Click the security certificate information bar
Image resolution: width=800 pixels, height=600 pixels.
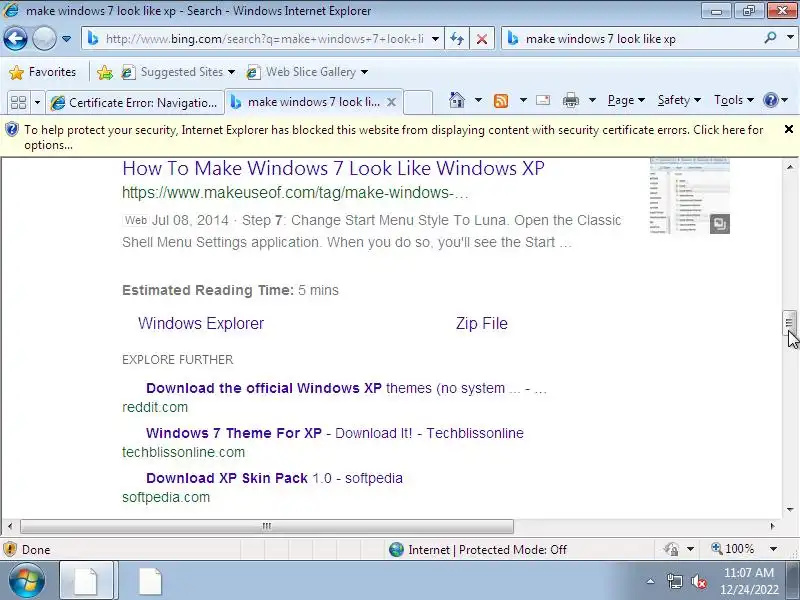393,137
